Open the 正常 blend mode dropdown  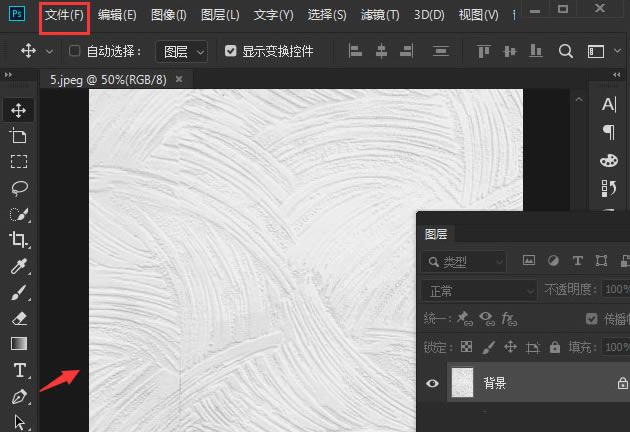pyautogui.click(x=479, y=291)
